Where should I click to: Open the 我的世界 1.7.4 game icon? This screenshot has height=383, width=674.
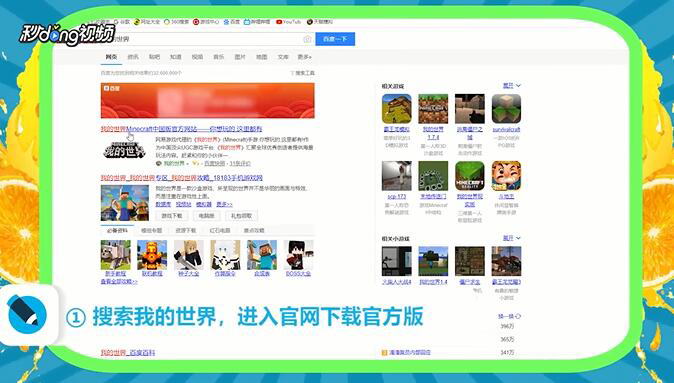pos(433,109)
